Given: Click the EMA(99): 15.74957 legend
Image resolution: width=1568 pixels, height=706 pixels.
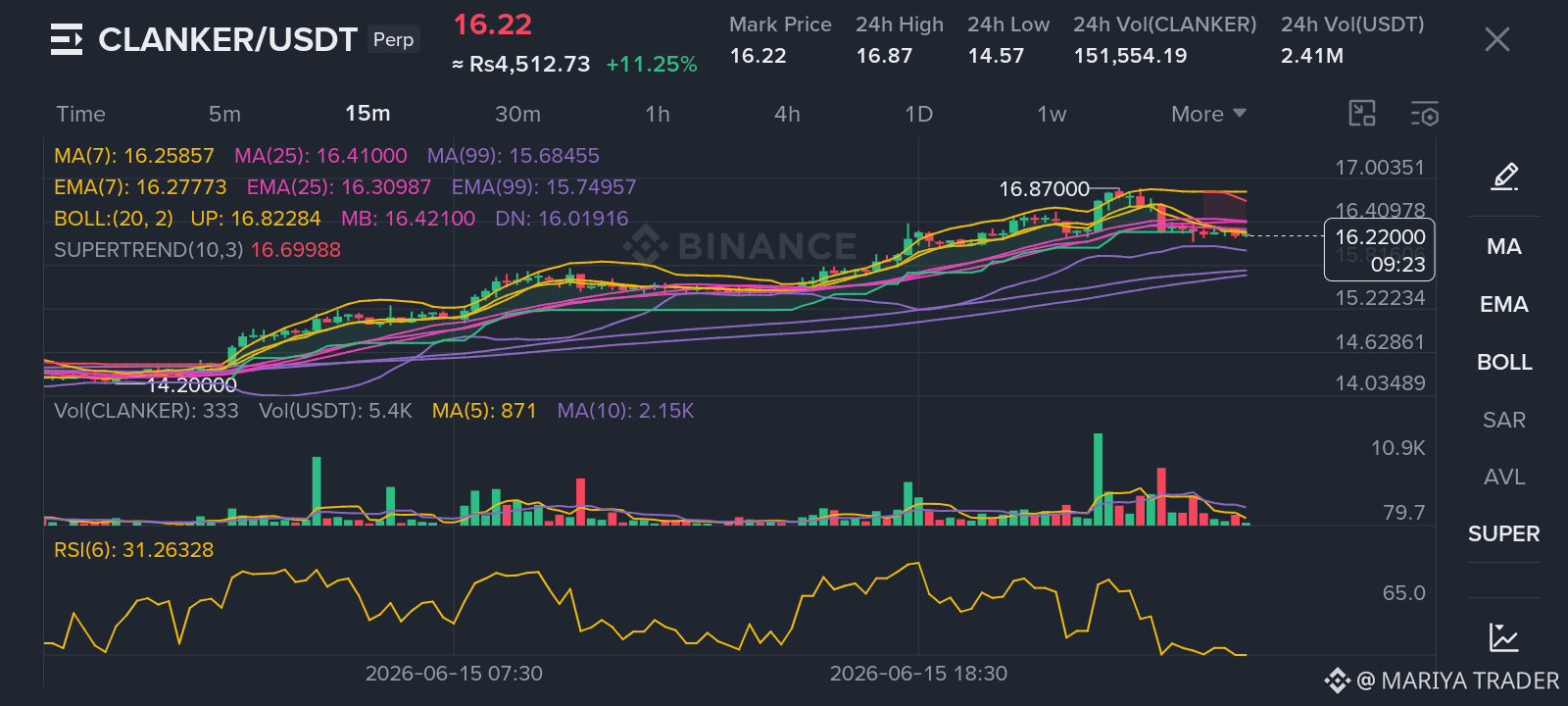Looking at the screenshot, I should coord(544,187).
